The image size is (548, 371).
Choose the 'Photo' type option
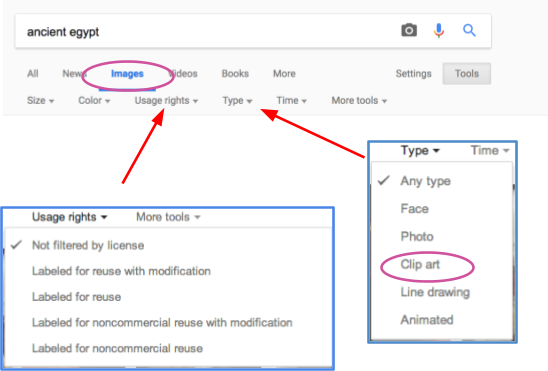417,237
